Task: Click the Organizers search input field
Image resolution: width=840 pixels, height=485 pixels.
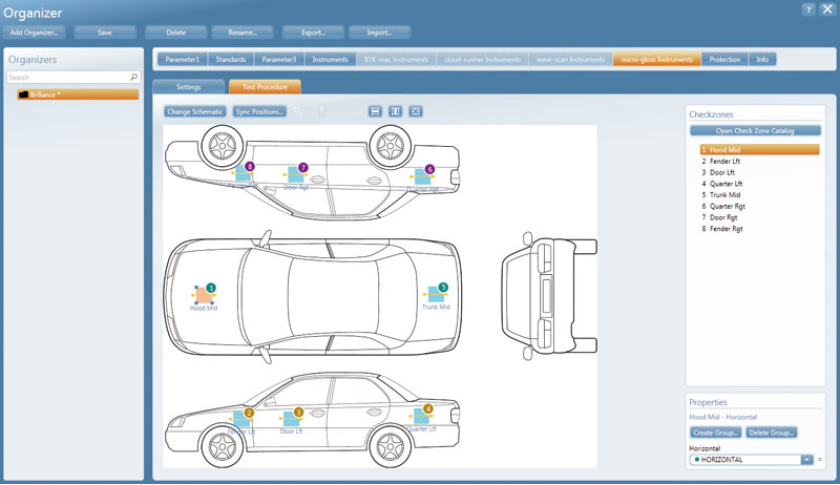Action: (x=66, y=77)
